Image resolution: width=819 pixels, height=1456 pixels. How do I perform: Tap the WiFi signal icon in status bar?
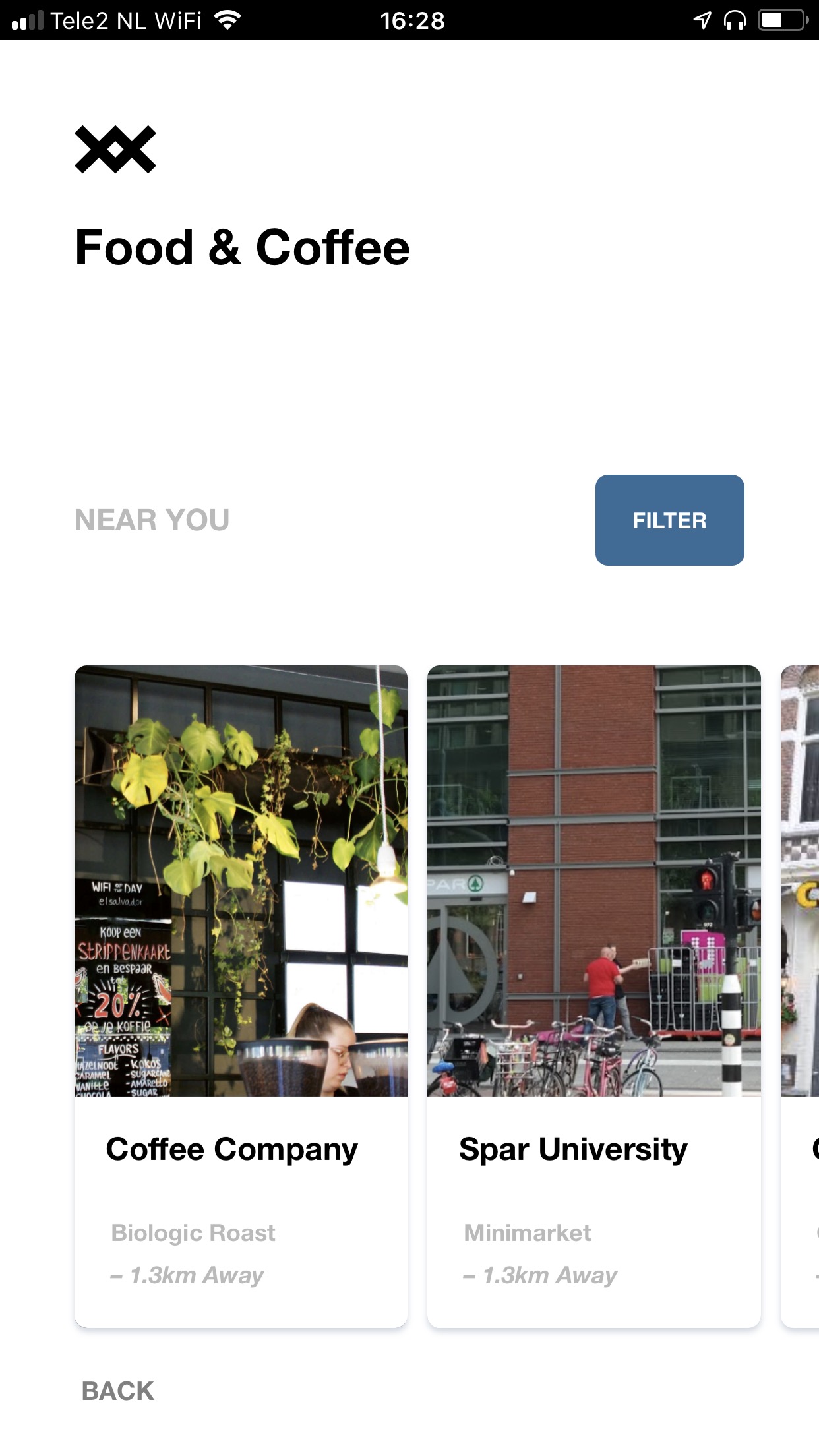(228, 20)
